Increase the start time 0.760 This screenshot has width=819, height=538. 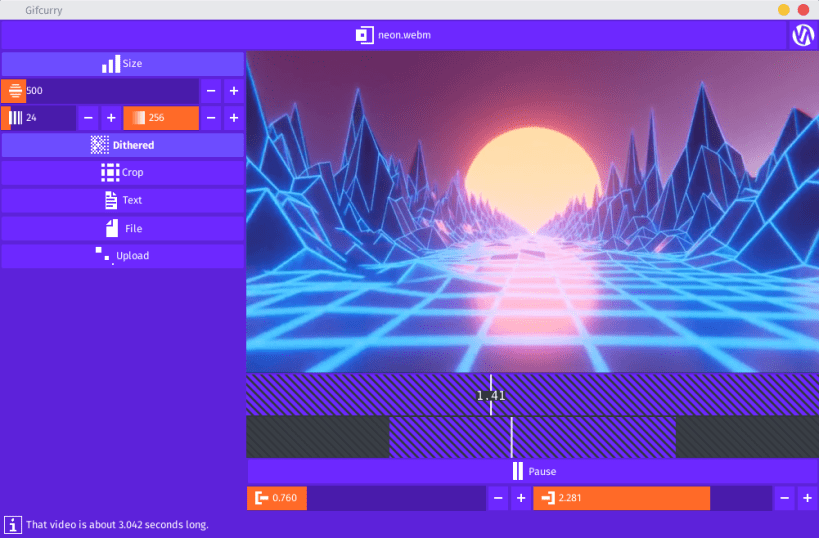click(521, 498)
